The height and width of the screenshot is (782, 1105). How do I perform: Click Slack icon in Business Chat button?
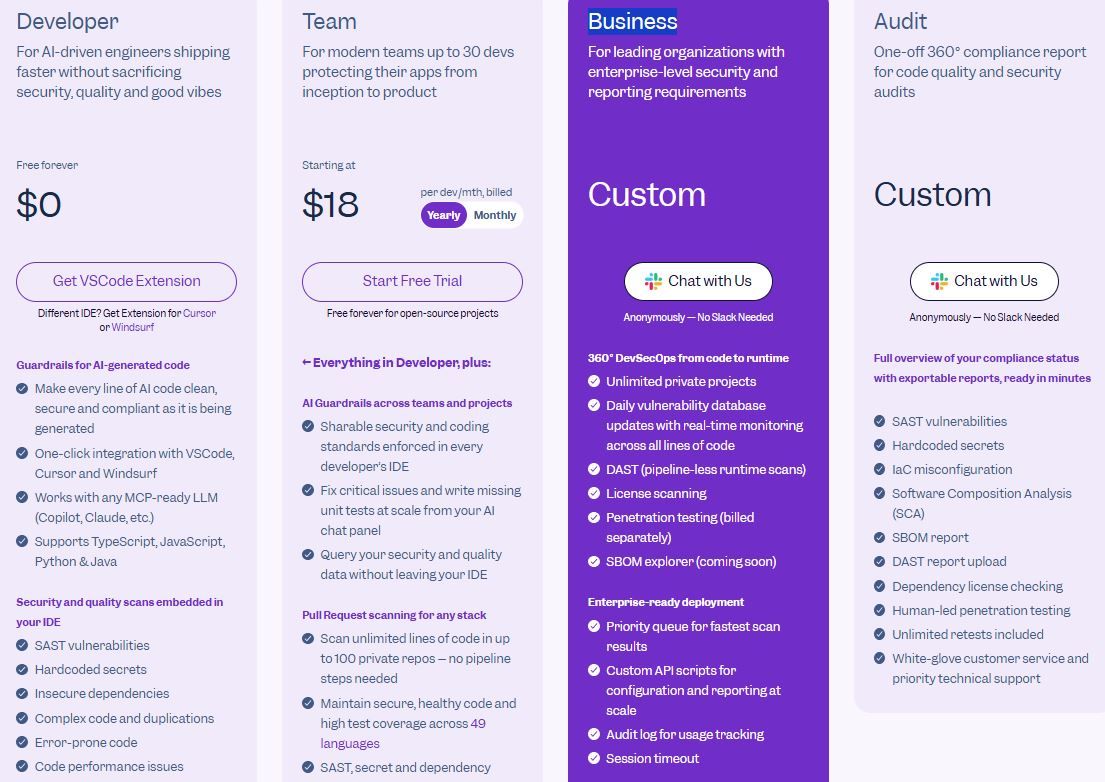point(653,281)
